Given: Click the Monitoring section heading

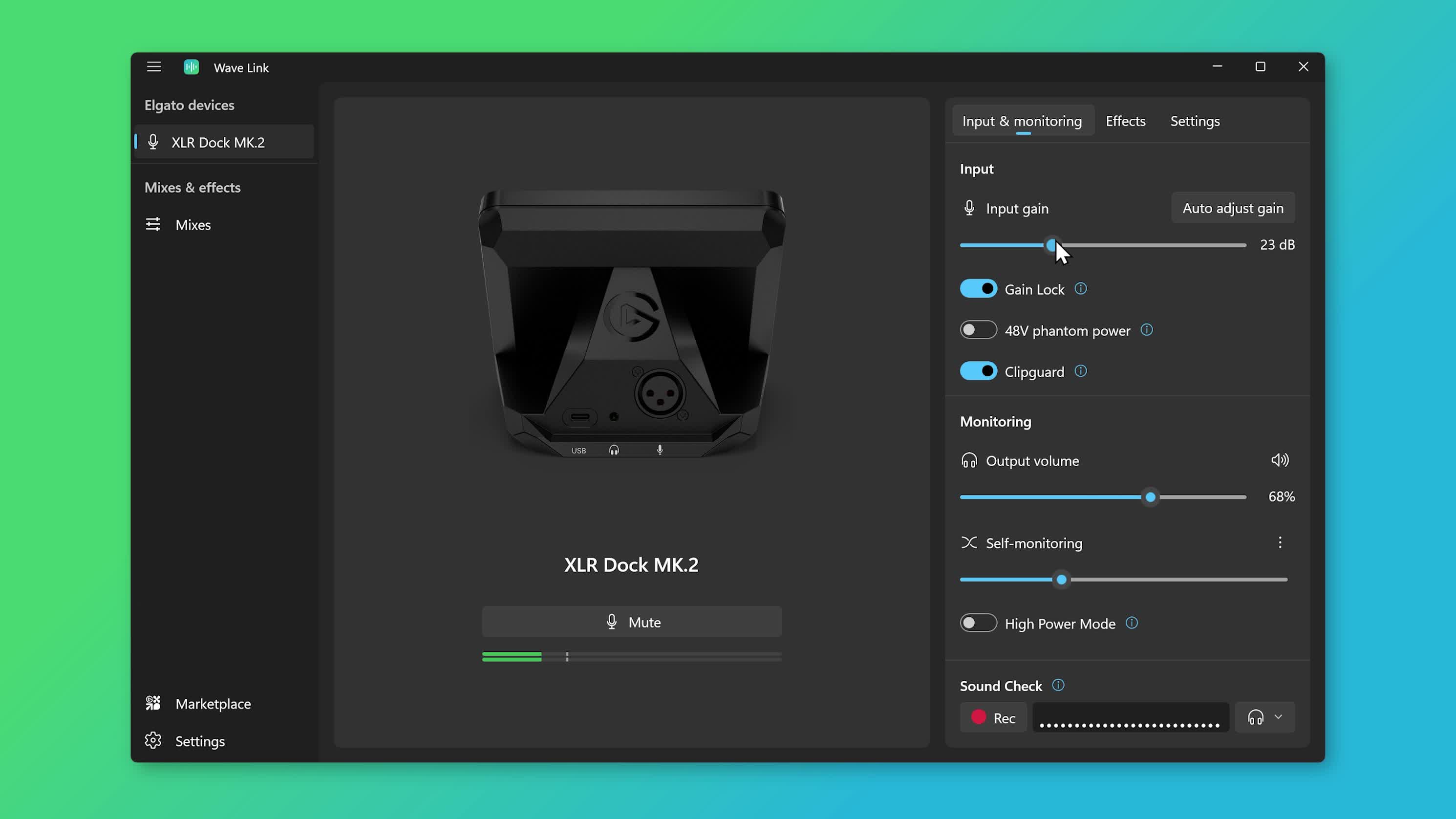Looking at the screenshot, I should point(995,422).
